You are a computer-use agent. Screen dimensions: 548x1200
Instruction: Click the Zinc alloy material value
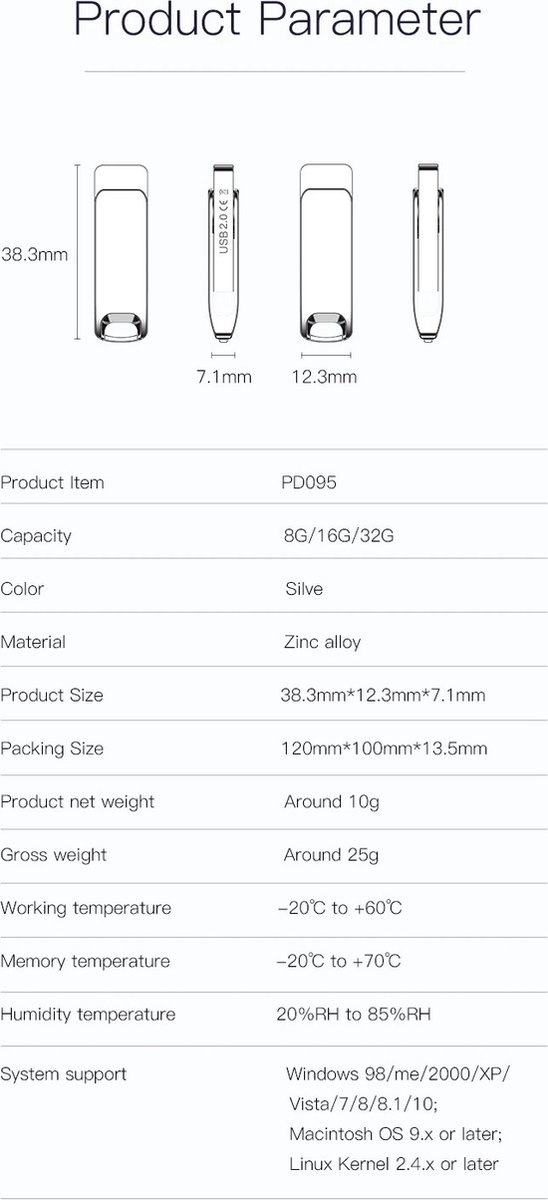coord(322,642)
